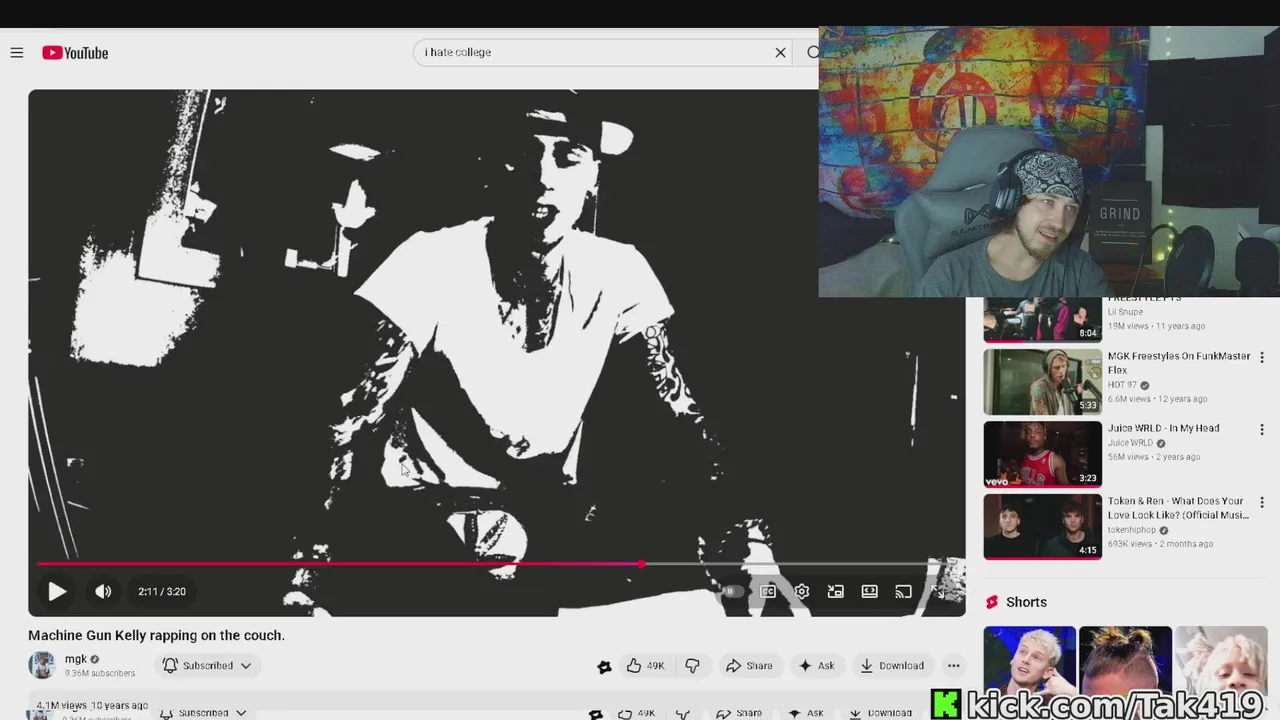Open the YouTube hamburger guide menu

pos(17,53)
